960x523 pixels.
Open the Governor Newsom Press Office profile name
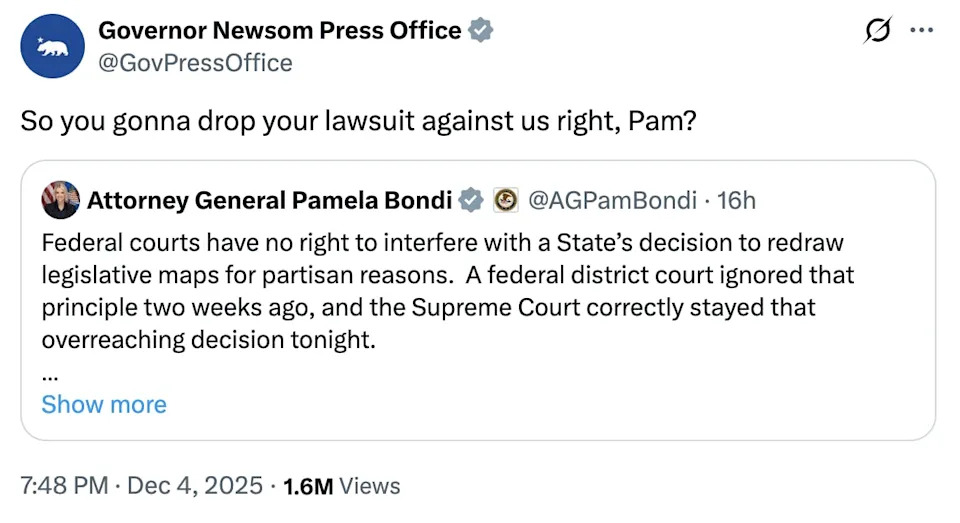tap(279, 31)
